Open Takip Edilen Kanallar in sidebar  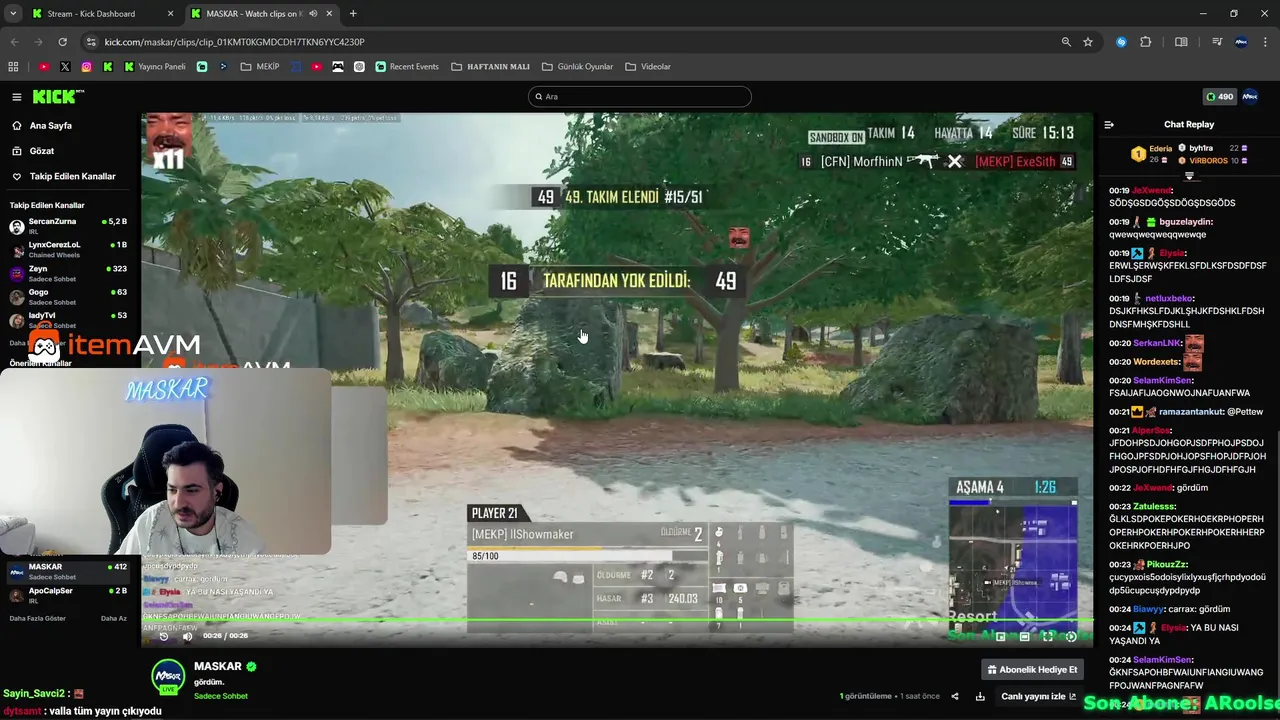tap(72, 176)
